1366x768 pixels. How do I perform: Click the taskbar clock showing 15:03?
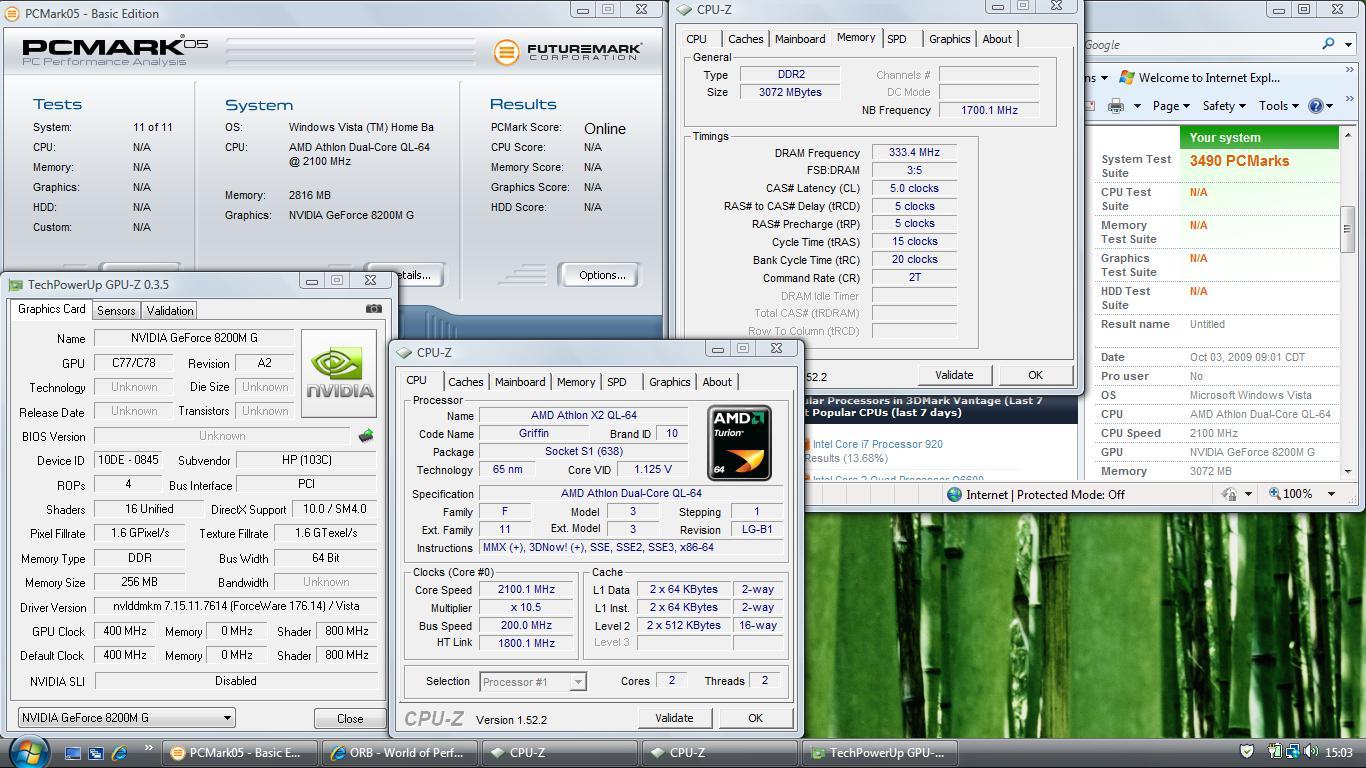(1338, 752)
